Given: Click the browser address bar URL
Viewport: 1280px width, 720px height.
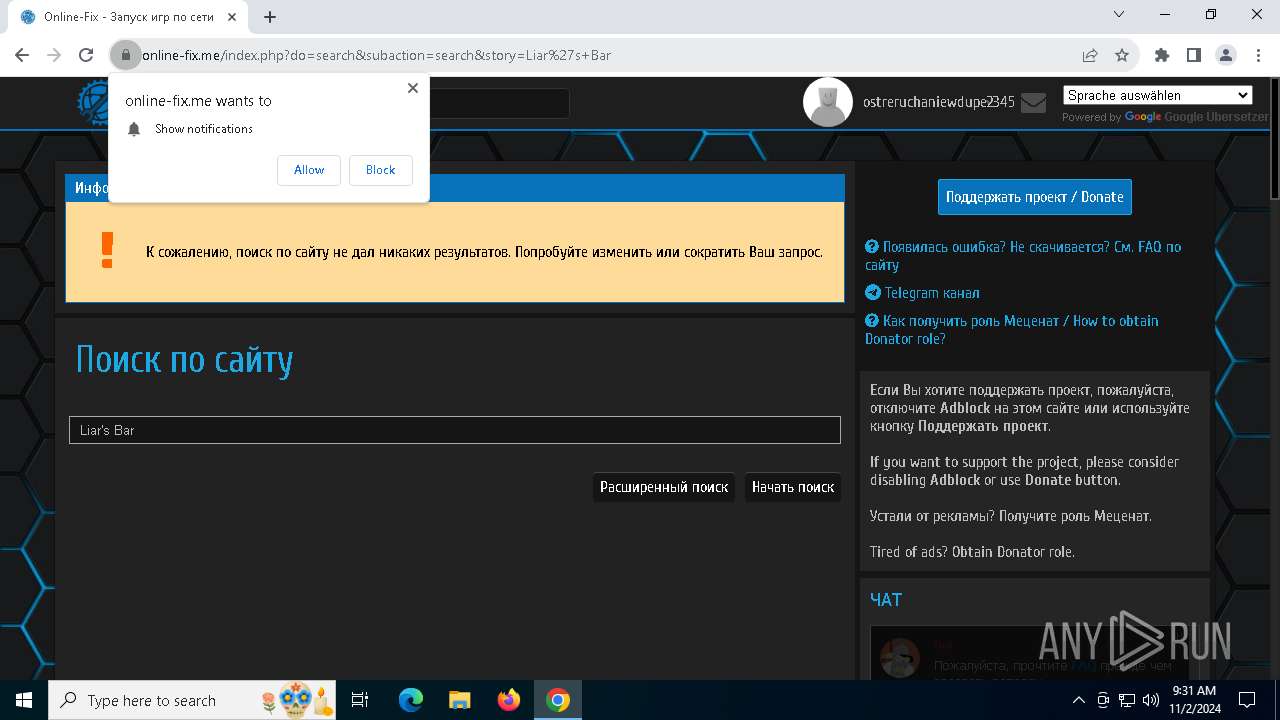Looking at the screenshot, I should [376, 55].
